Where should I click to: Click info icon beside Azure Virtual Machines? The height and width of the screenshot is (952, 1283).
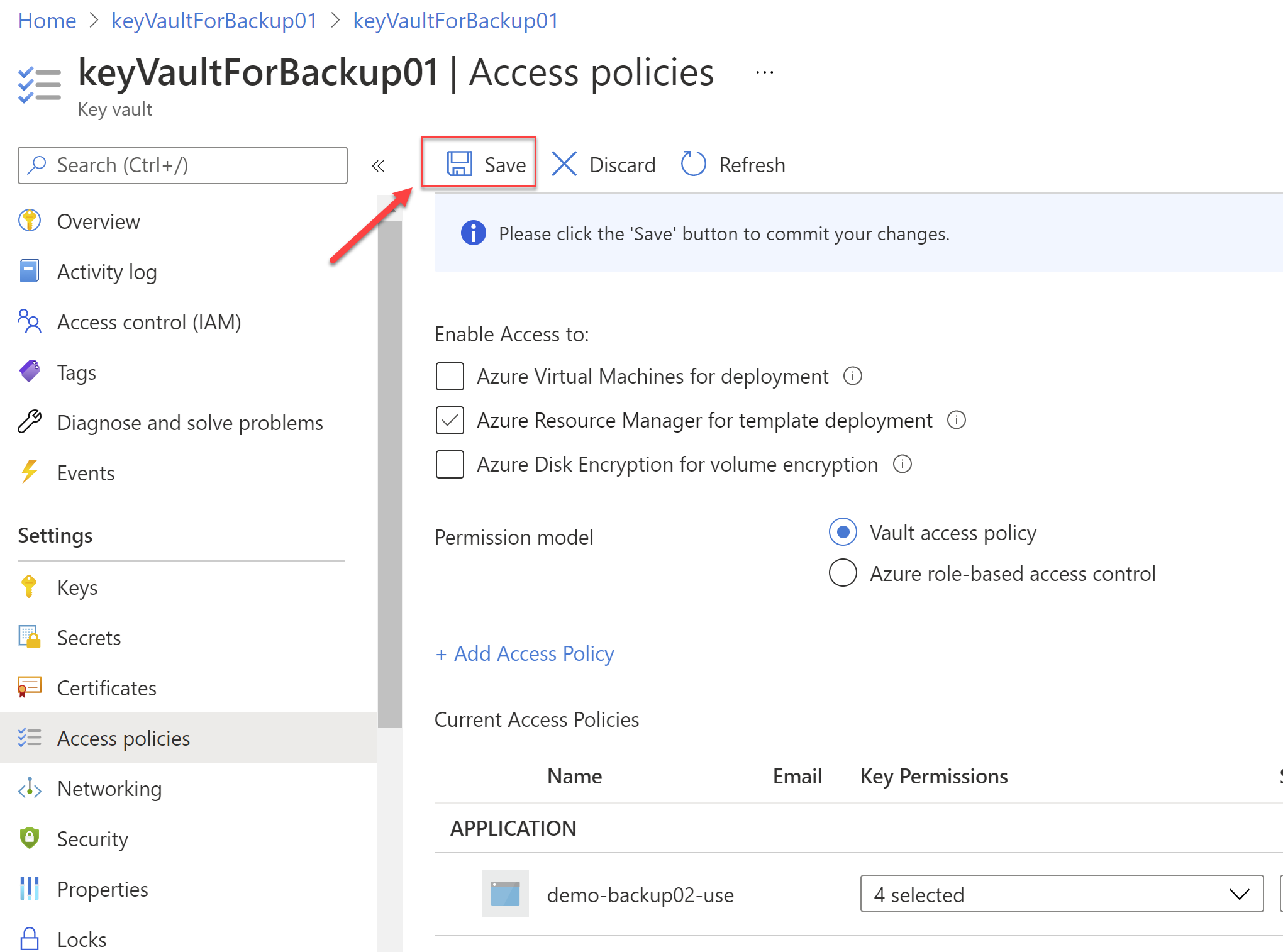tap(852, 376)
